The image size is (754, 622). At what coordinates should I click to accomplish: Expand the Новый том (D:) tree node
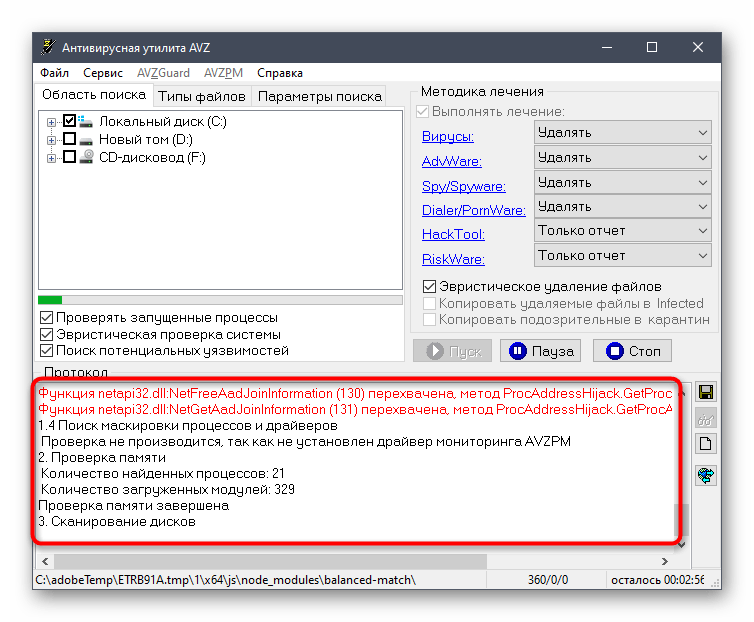tap(51, 140)
